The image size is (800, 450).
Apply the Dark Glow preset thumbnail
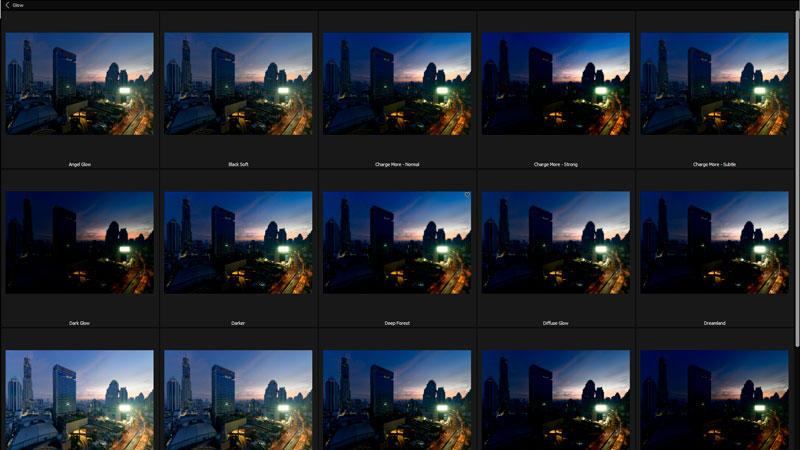(x=80, y=243)
